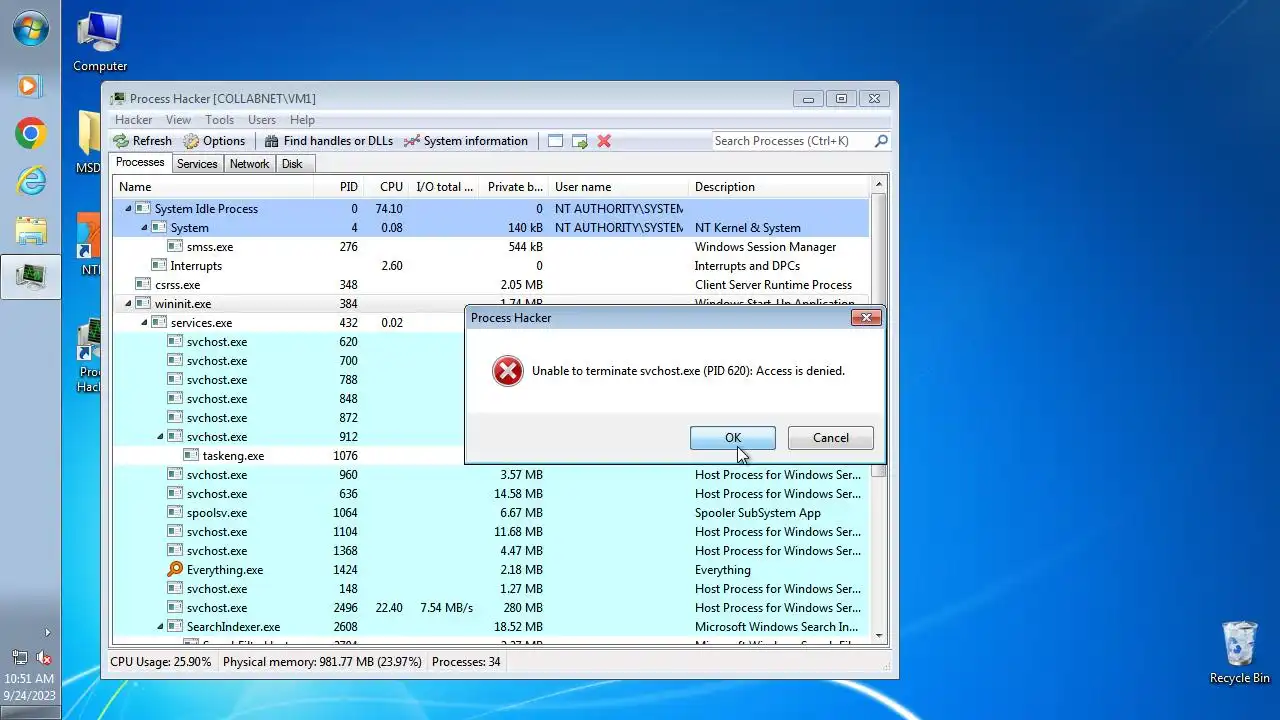Viewport: 1280px width, 720px height.
Task: Click the SearchIndexer.exe process icon
Action: tap(175, 627)
